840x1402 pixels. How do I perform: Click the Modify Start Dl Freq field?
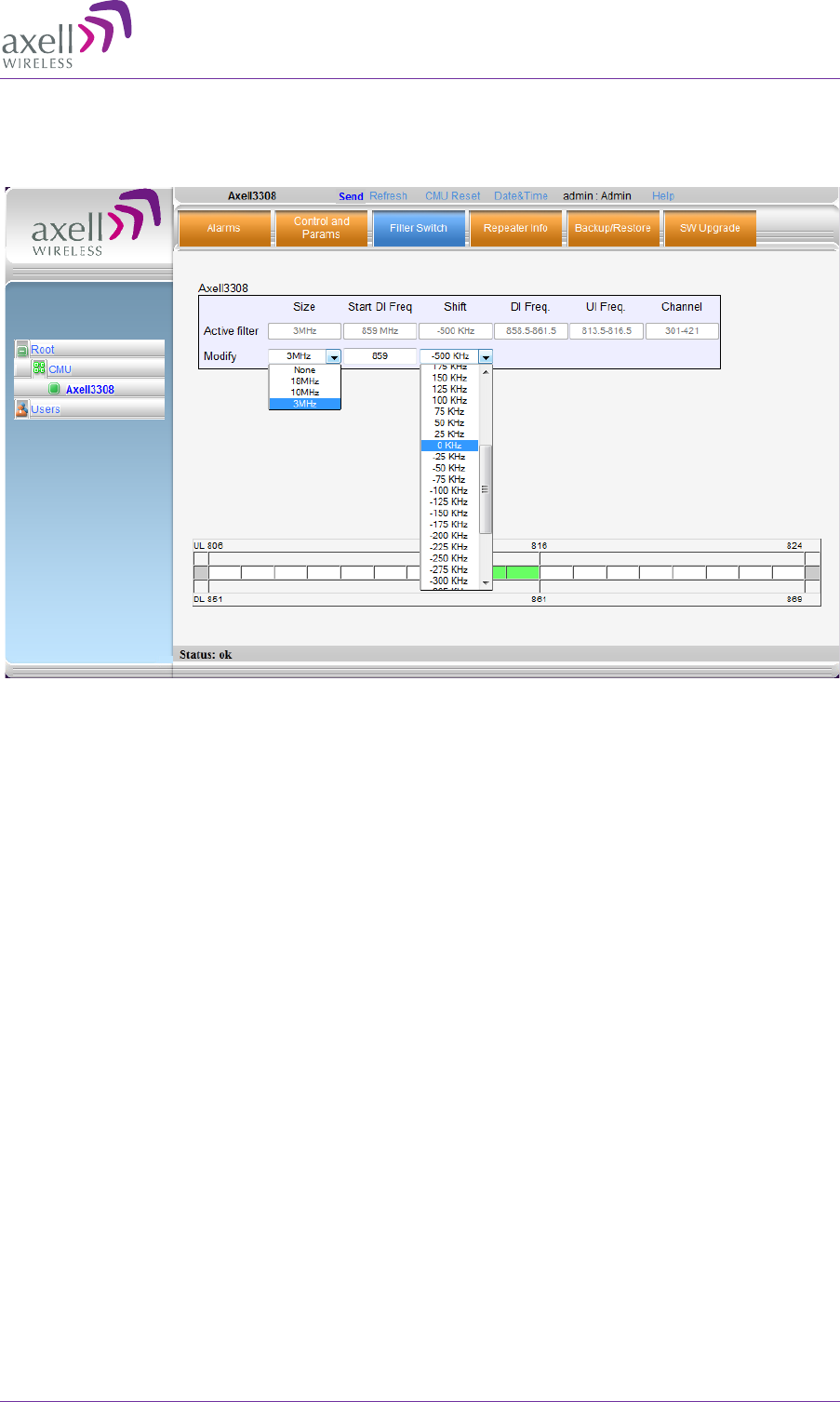pyautogui.click(x=380, y=356)
